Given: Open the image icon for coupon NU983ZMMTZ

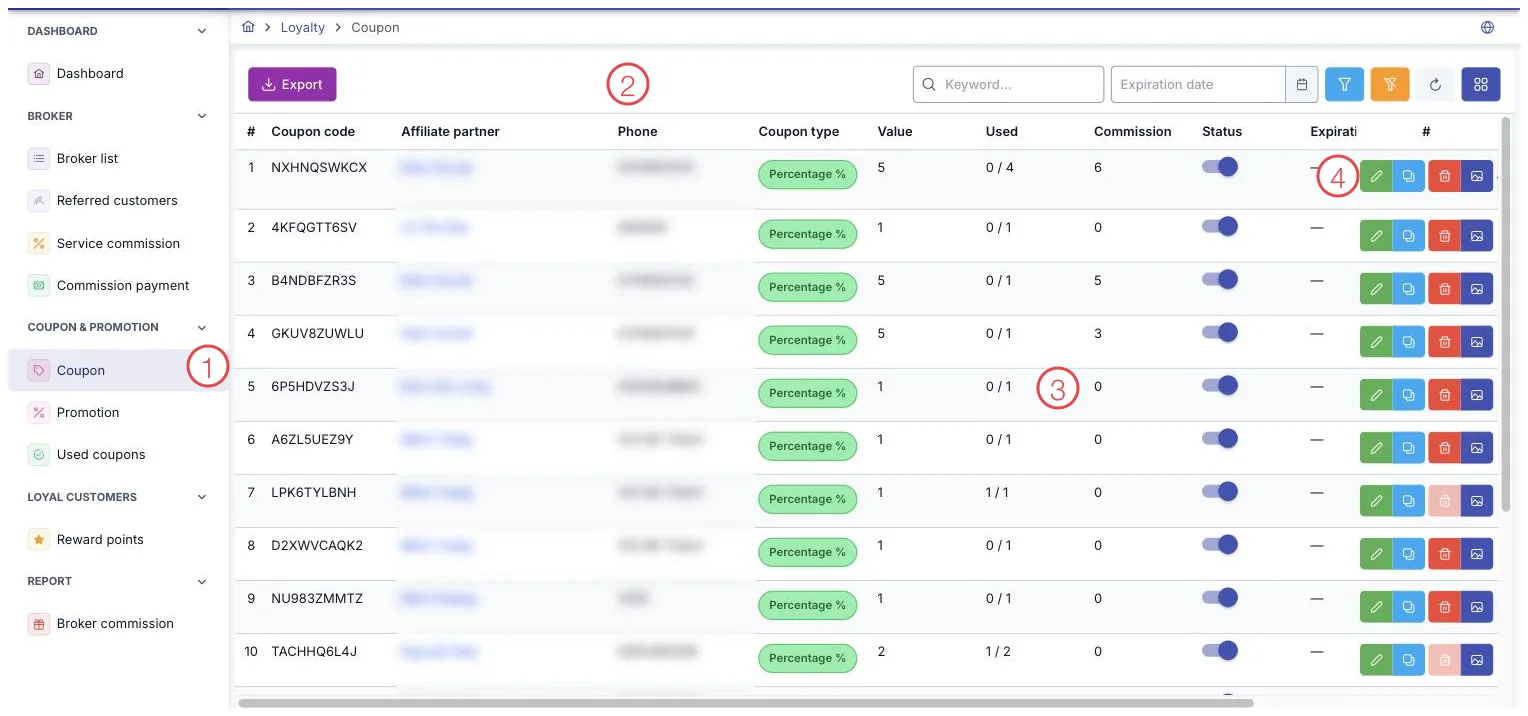Looking at the screenshot, I should pyautogui.click(x=1477, y=606).
